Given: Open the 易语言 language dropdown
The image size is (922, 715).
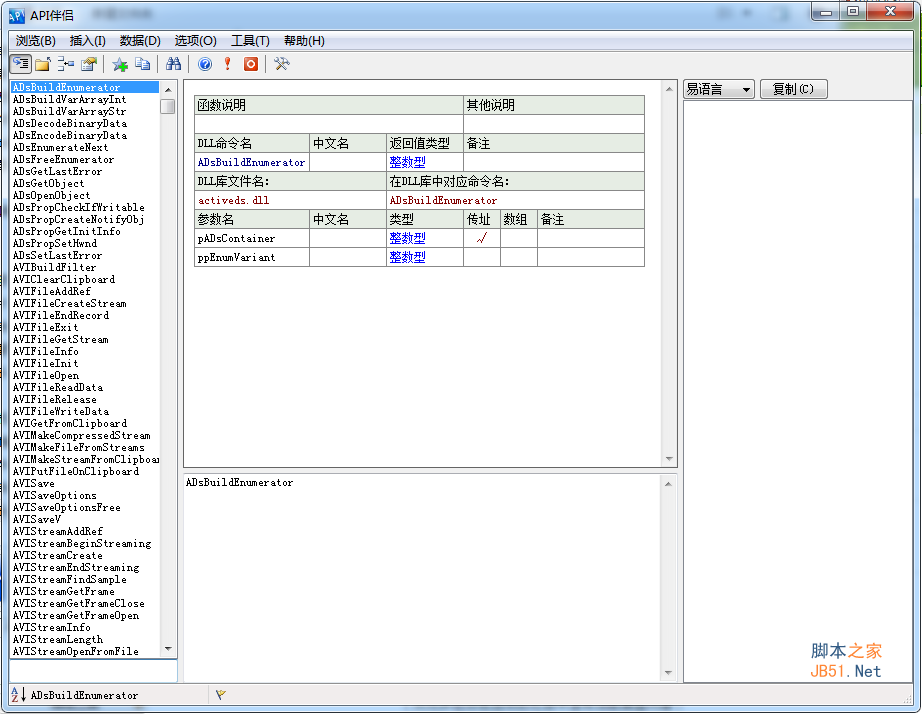Looking at the screenshot, I should 718,89.
